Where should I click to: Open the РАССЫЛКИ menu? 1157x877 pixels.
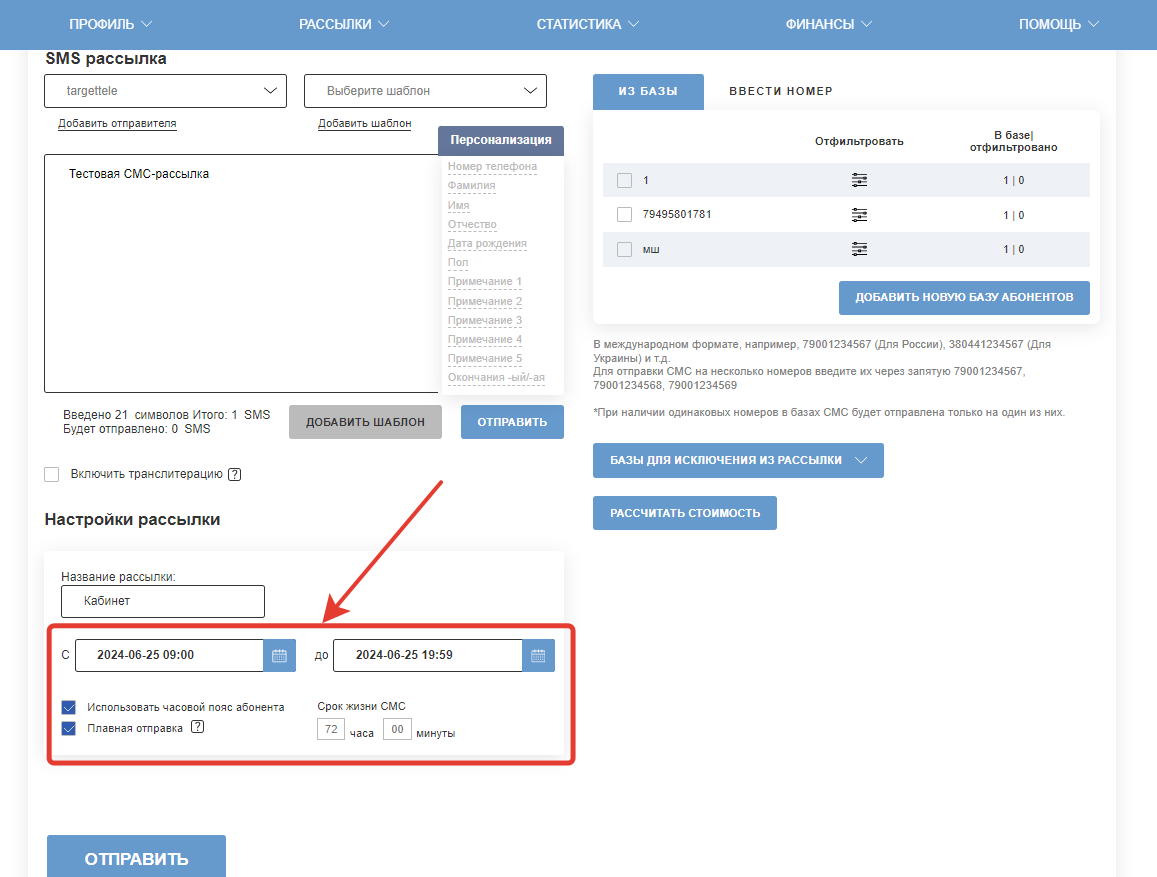[x=343, y=24]
